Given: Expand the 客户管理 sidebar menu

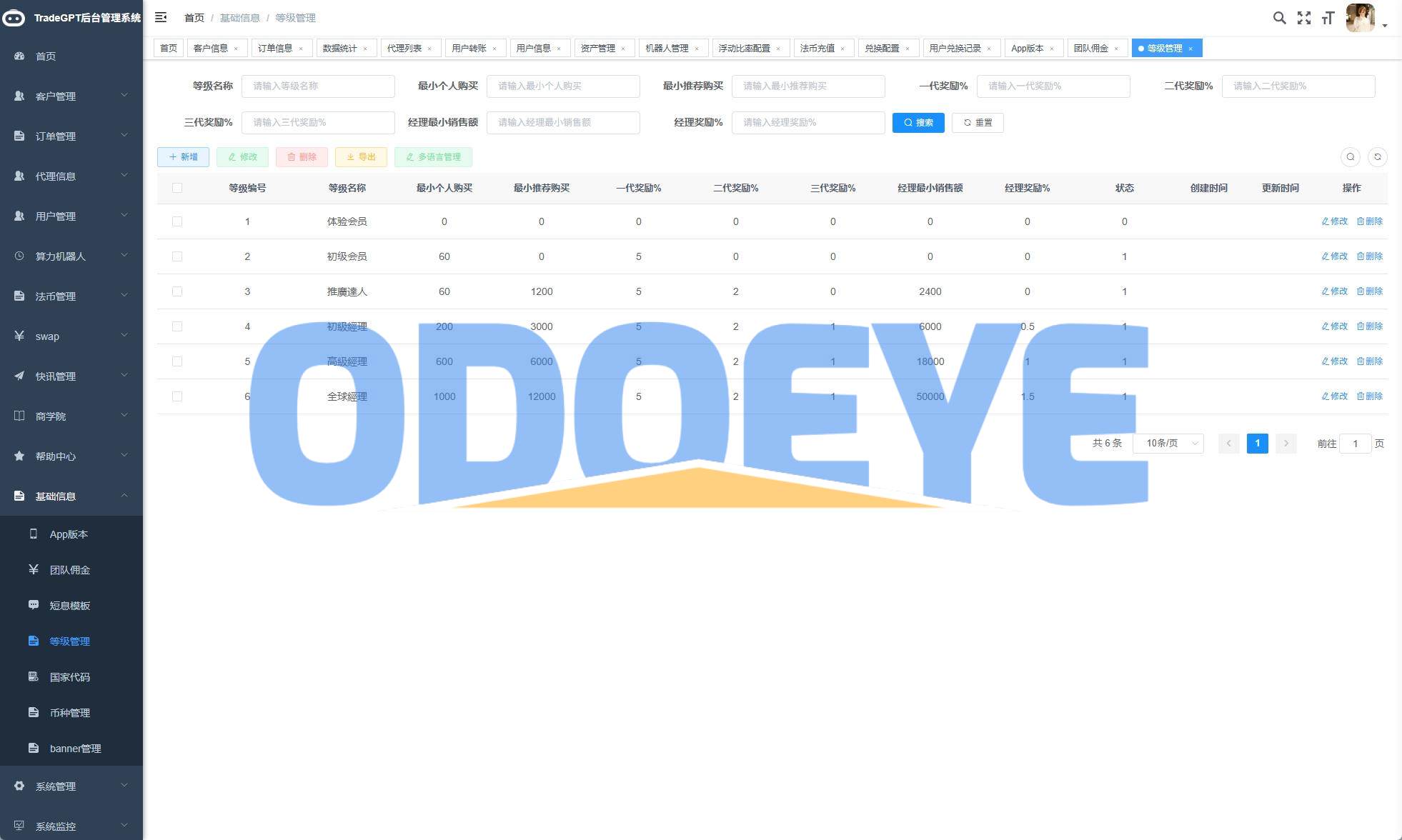Looking at the screenshot, I should point(70,96).
